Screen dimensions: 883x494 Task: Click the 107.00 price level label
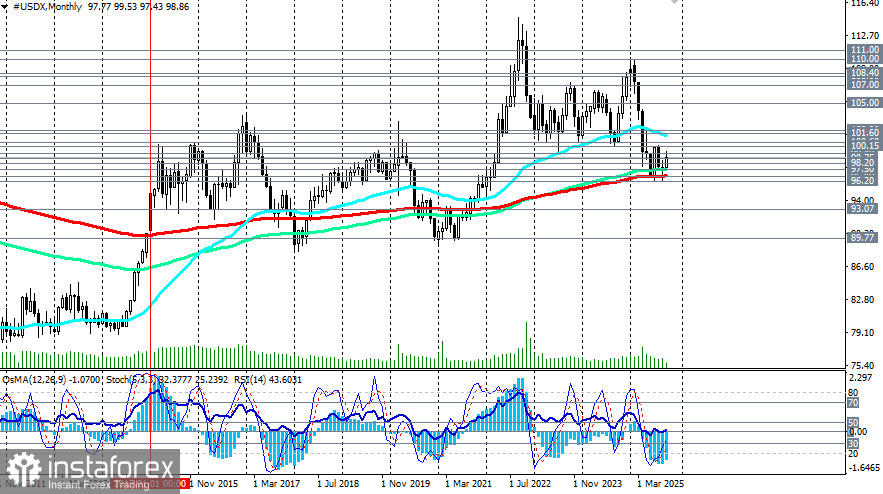tap(864, 84)
